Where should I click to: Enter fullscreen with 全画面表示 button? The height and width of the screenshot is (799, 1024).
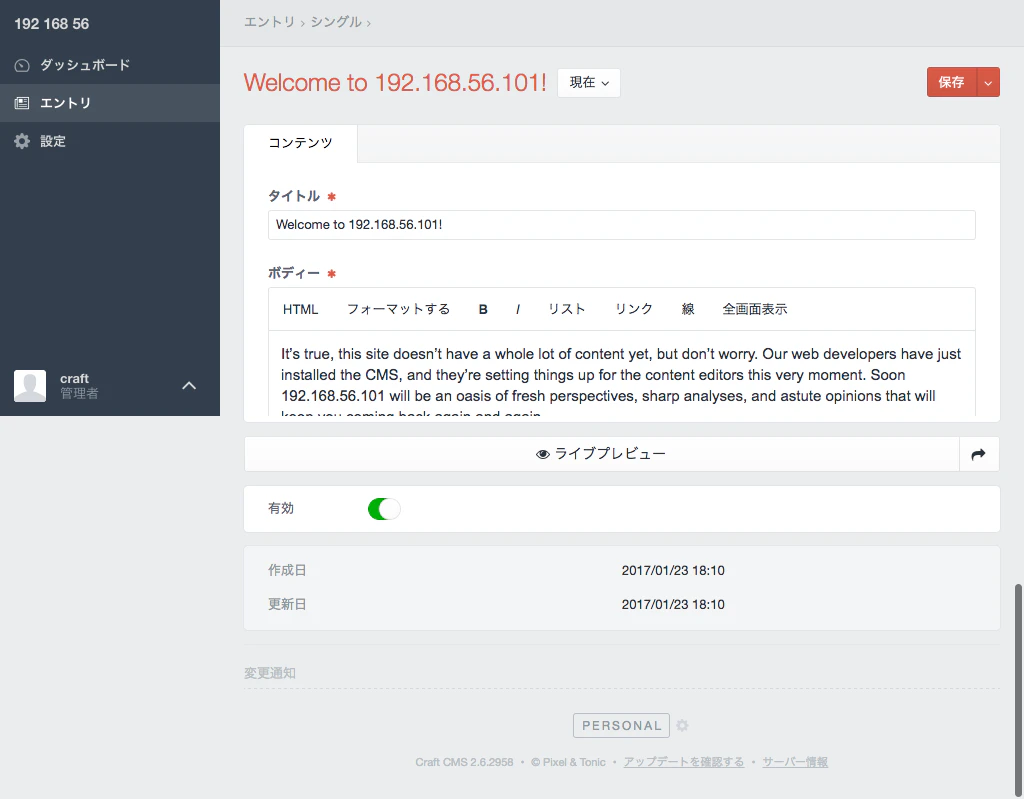[755, 309]
